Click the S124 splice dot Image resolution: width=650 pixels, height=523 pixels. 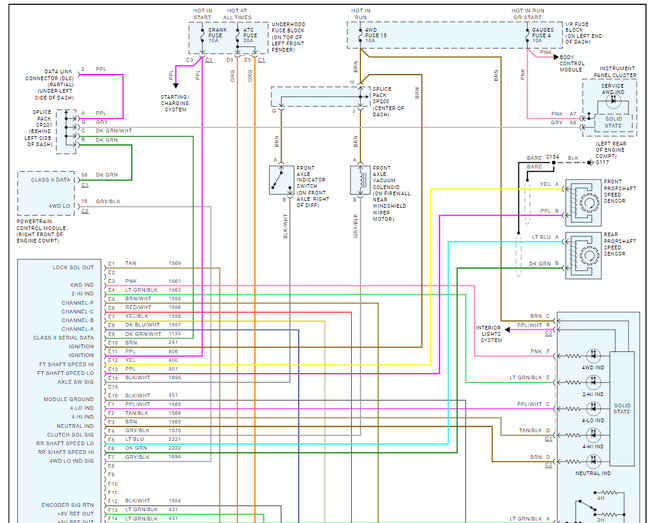click(x=553, y=163)
